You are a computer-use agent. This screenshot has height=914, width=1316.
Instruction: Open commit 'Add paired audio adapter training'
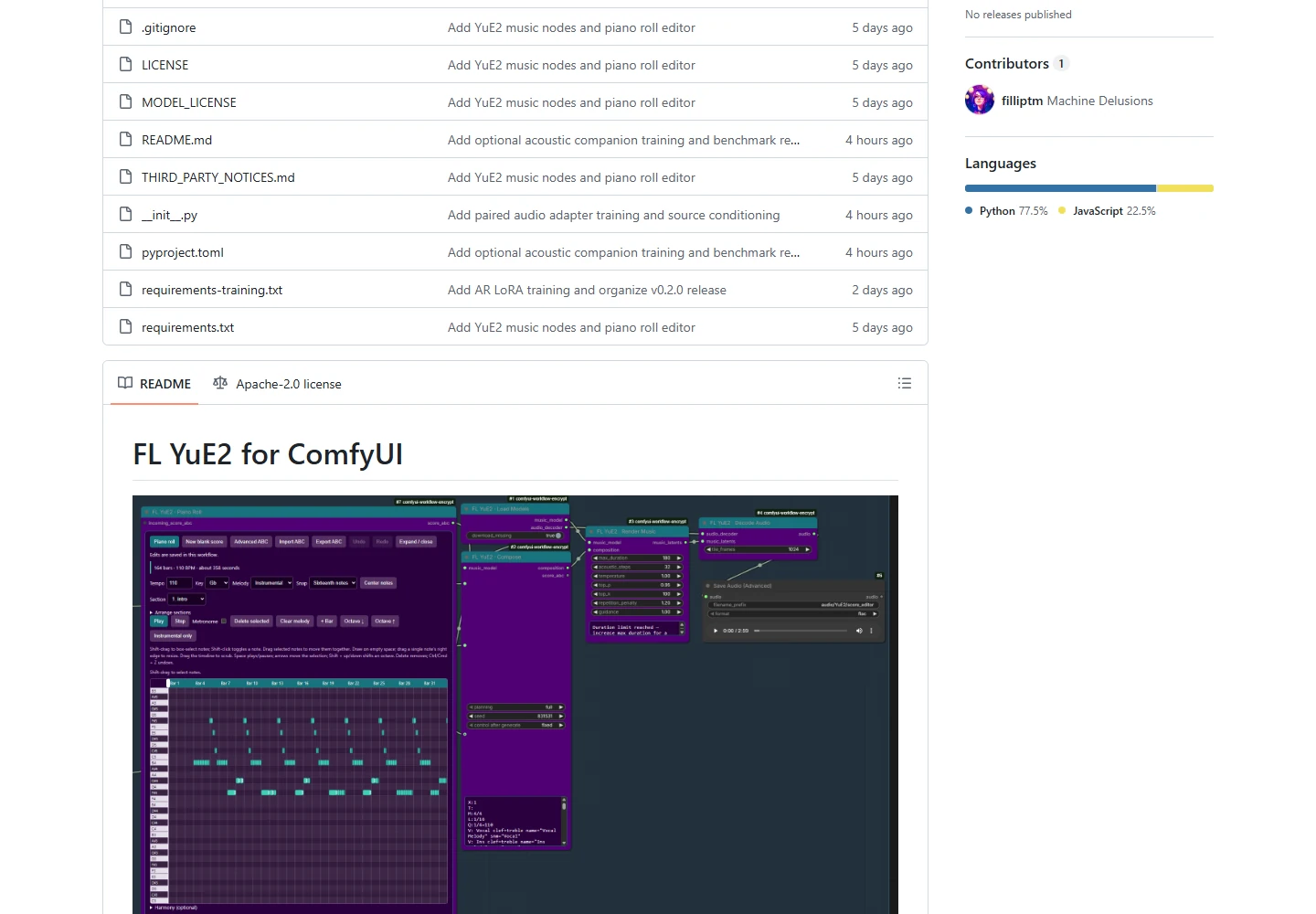614,215
